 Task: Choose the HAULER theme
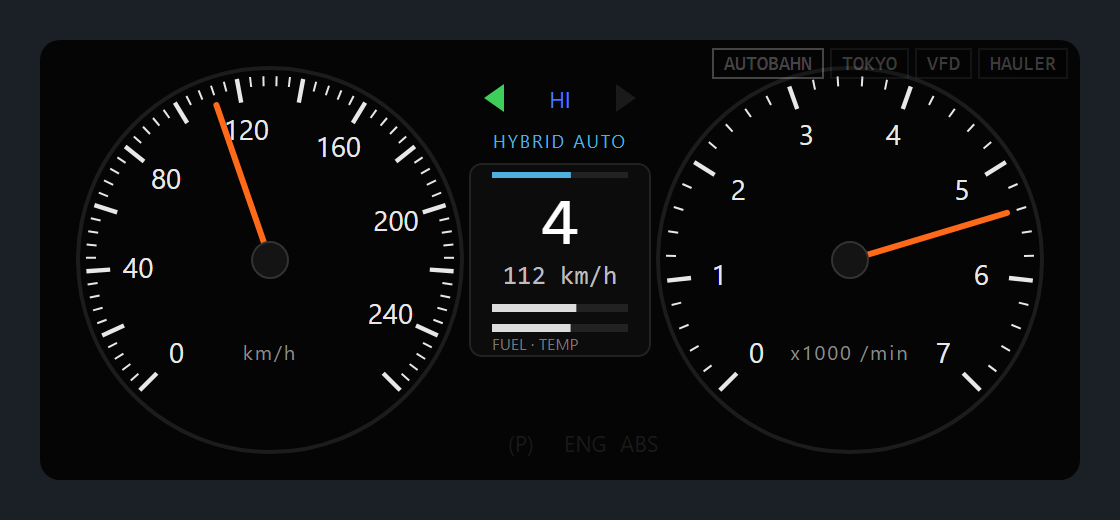(x=1022, y=64)
